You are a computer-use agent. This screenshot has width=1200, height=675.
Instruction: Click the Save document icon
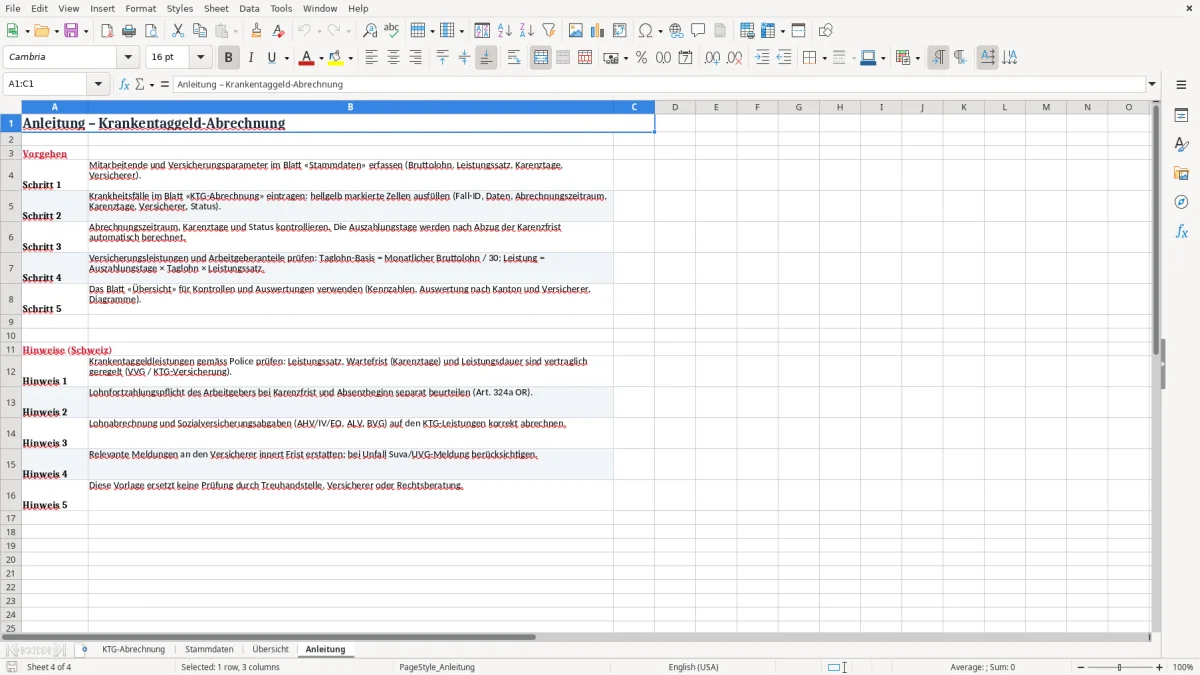pyautogui.click(x=71, y=31)
